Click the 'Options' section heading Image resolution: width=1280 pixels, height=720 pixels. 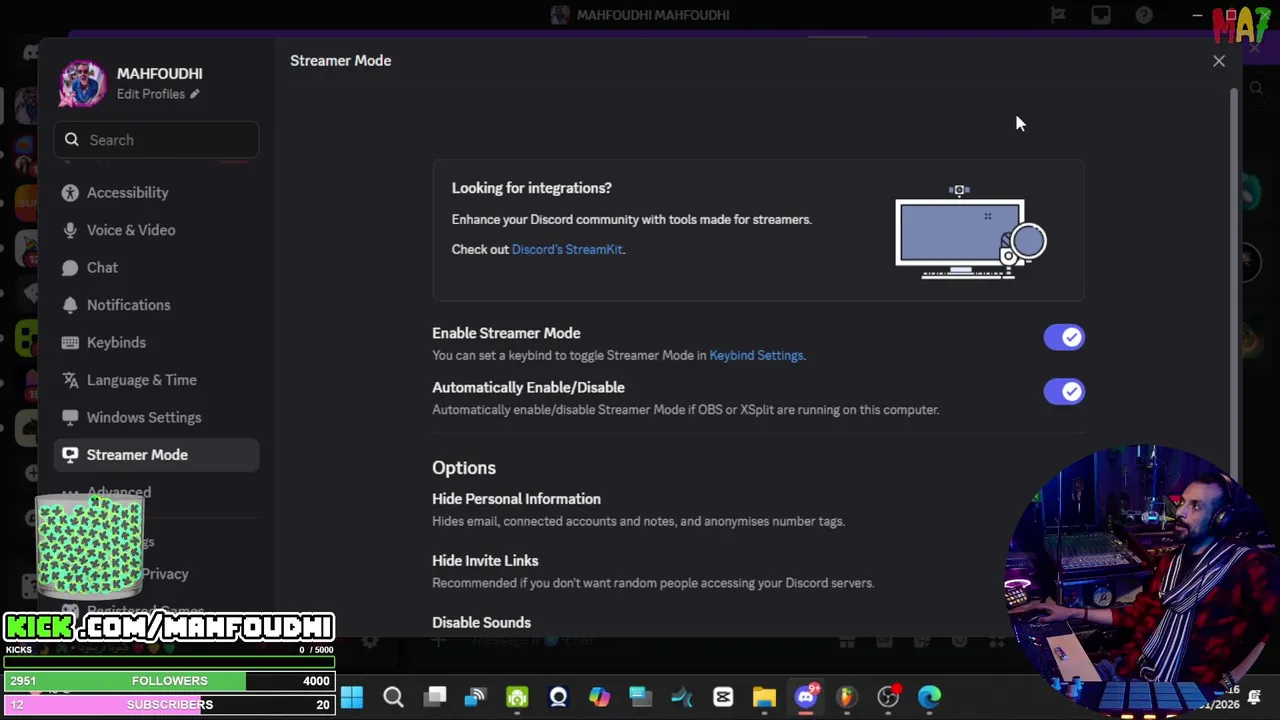click(464, 468)
